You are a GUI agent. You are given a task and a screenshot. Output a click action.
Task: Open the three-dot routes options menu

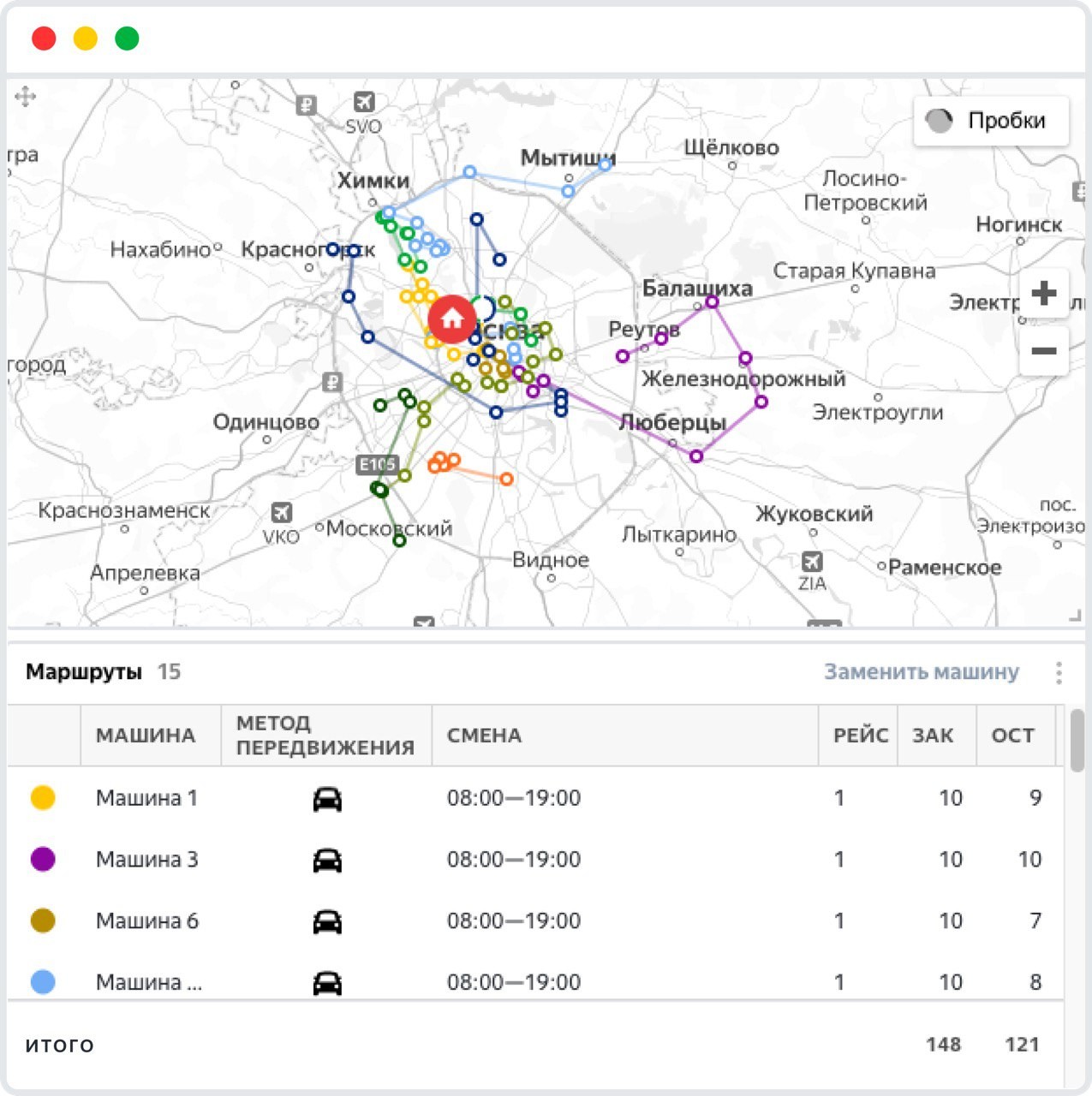(x=1059, y=673)
